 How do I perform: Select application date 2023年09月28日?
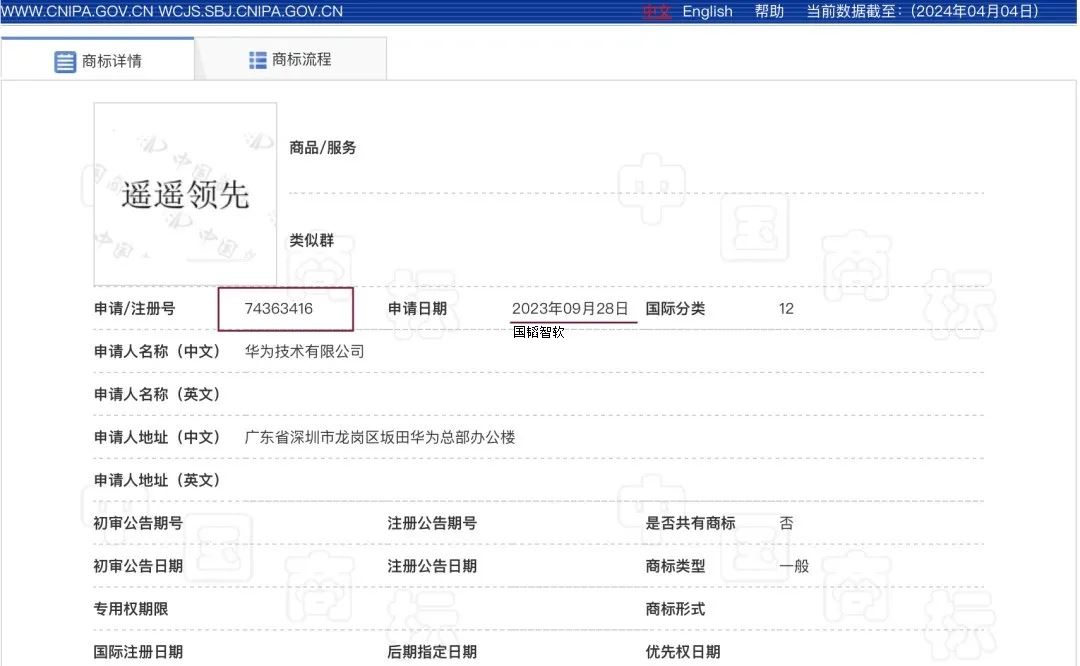point(570,309)
